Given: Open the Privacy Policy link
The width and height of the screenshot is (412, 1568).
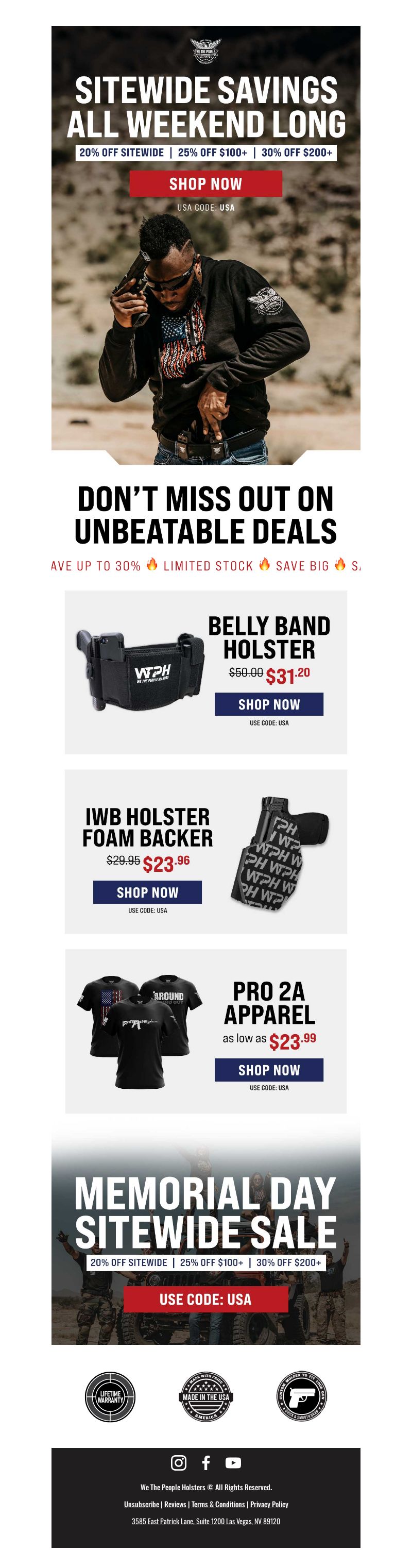Looking at the screenshot, I should (269, 1504).
